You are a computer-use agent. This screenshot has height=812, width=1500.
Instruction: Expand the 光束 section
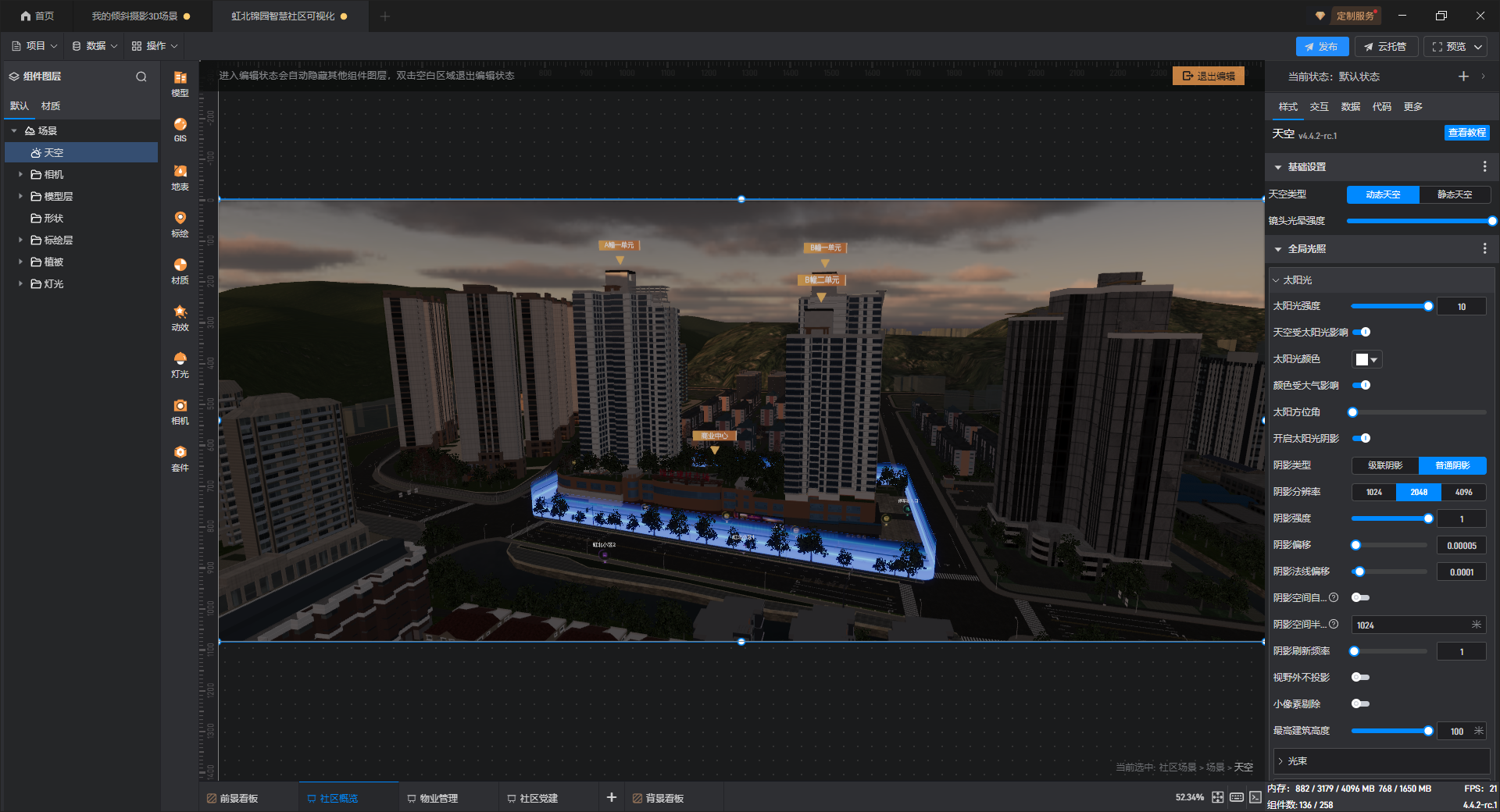(x=1280, y=761)
